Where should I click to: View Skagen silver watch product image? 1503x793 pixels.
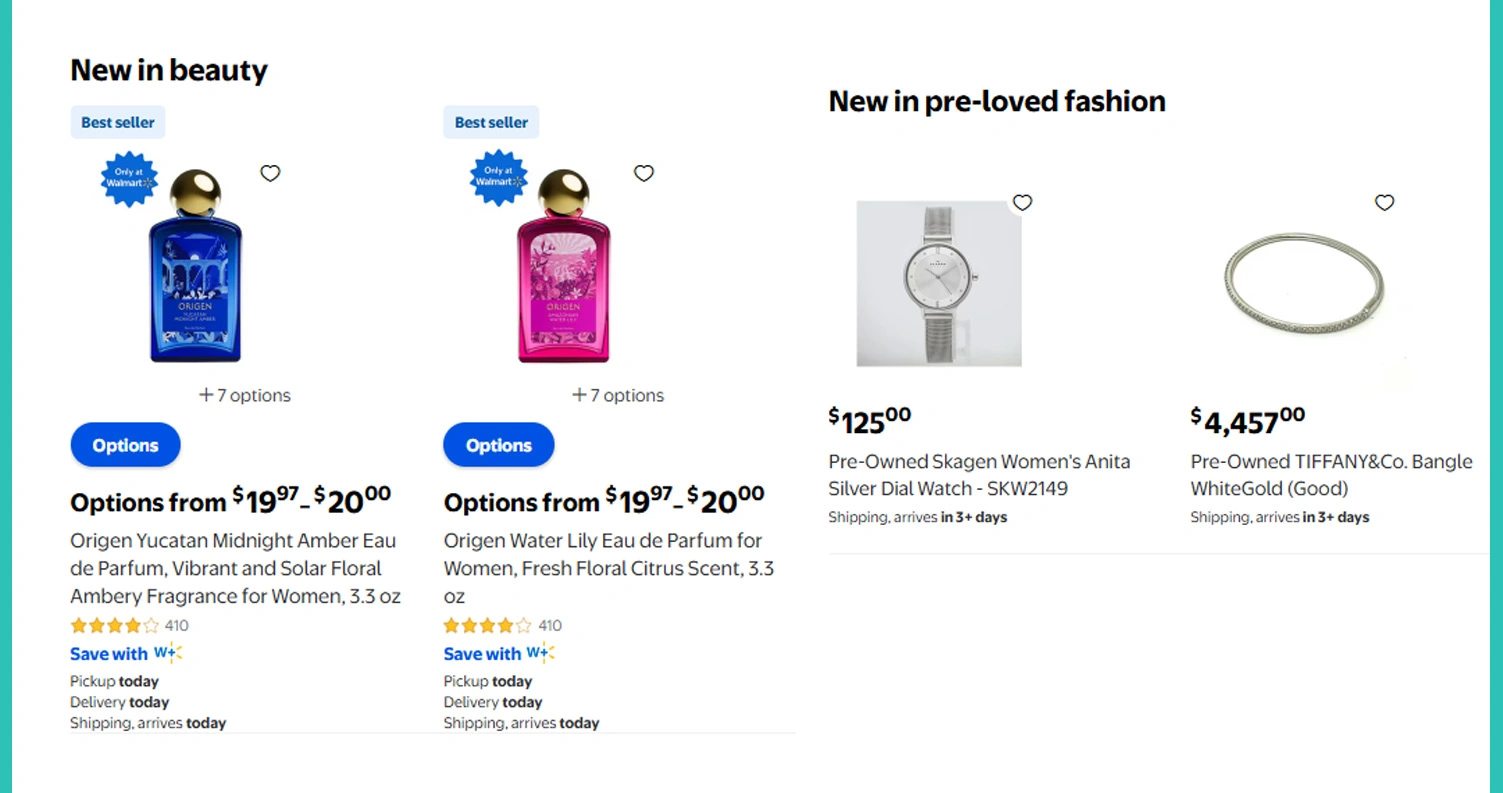point(939,284)
